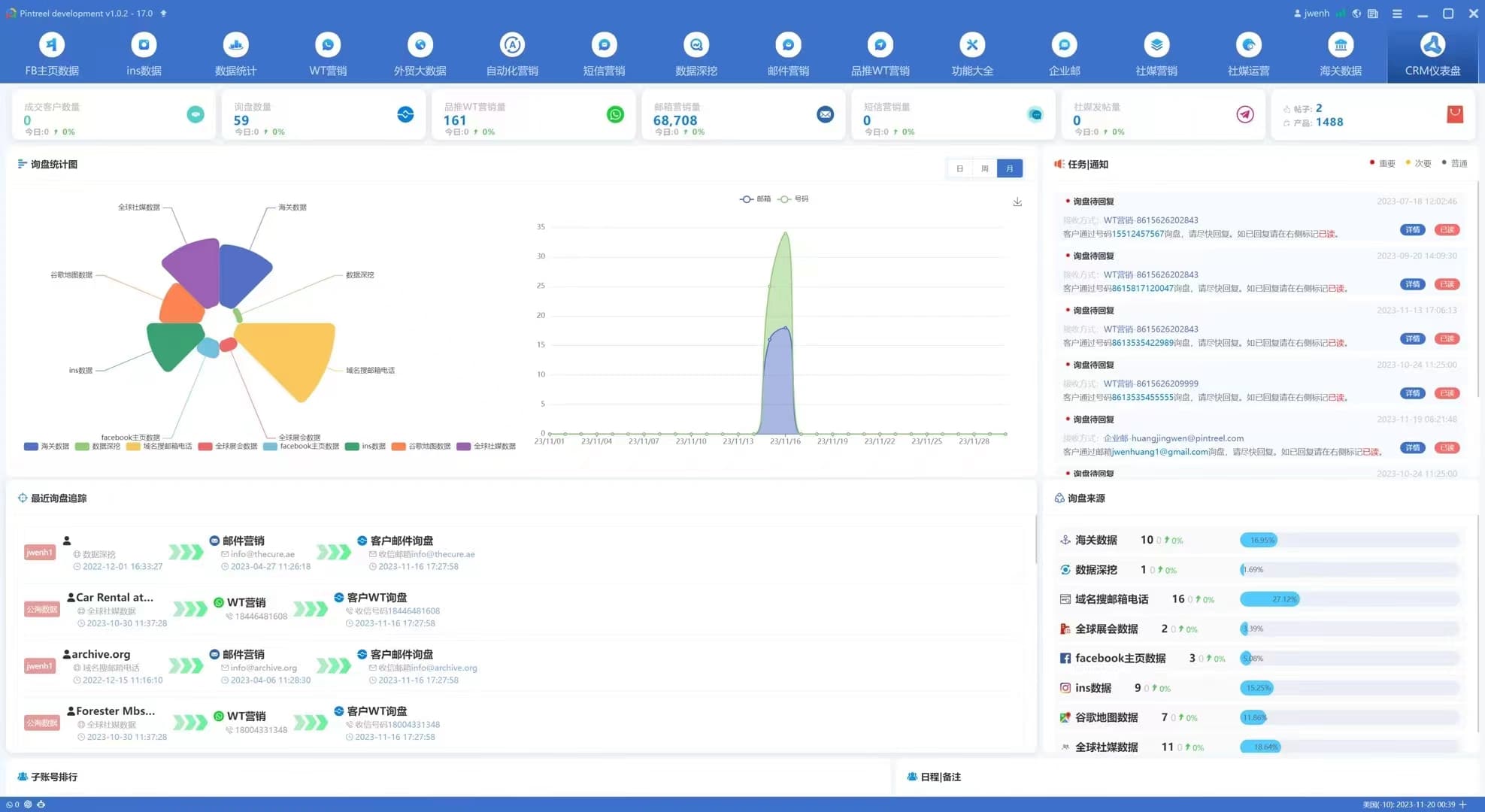Switch inquiry chart to 周 view
Viewport: 1485px width, 812px height.
click(984, 168)
